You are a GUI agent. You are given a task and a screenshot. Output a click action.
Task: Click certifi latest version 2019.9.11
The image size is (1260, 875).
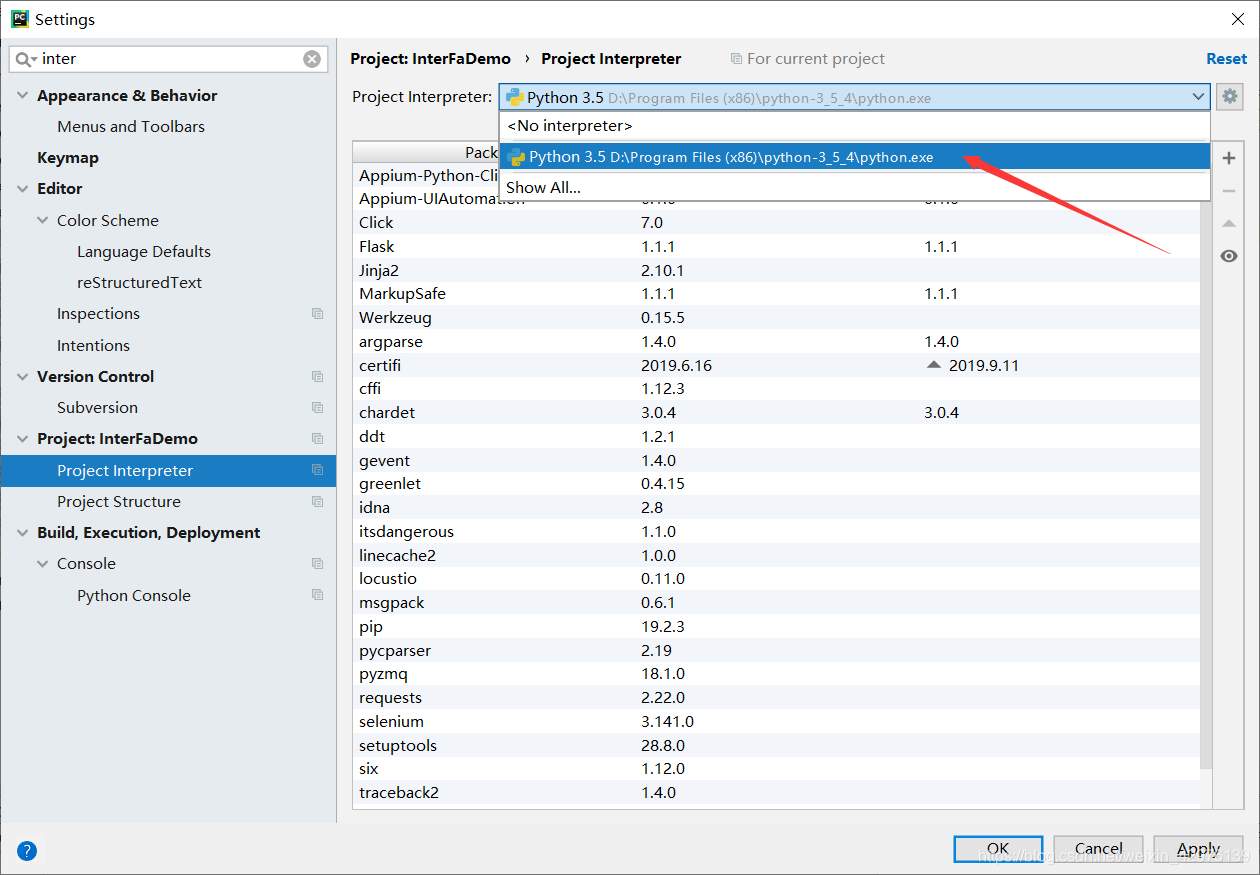983,365
